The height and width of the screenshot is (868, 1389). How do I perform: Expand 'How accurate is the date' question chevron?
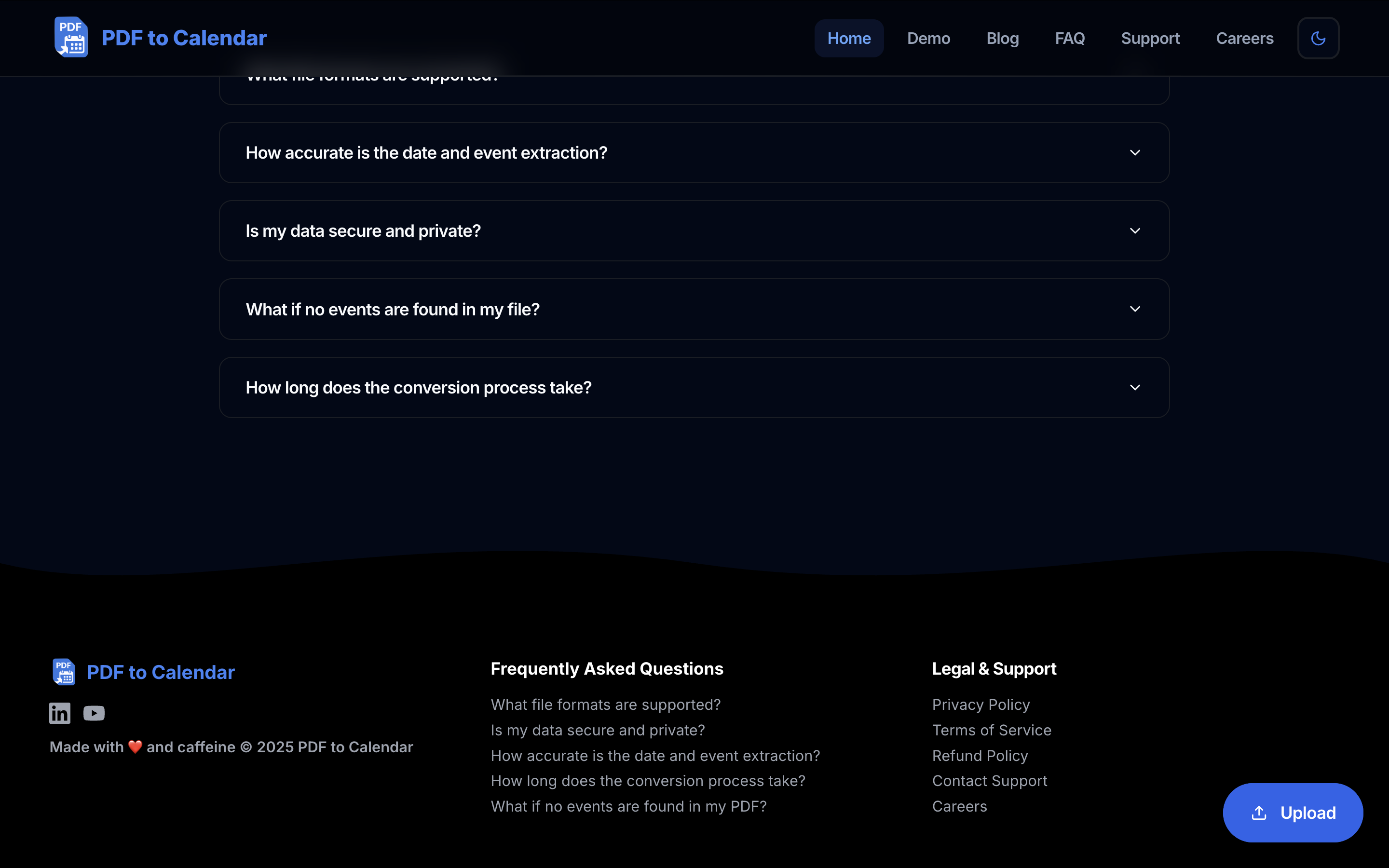(1135, 153)
